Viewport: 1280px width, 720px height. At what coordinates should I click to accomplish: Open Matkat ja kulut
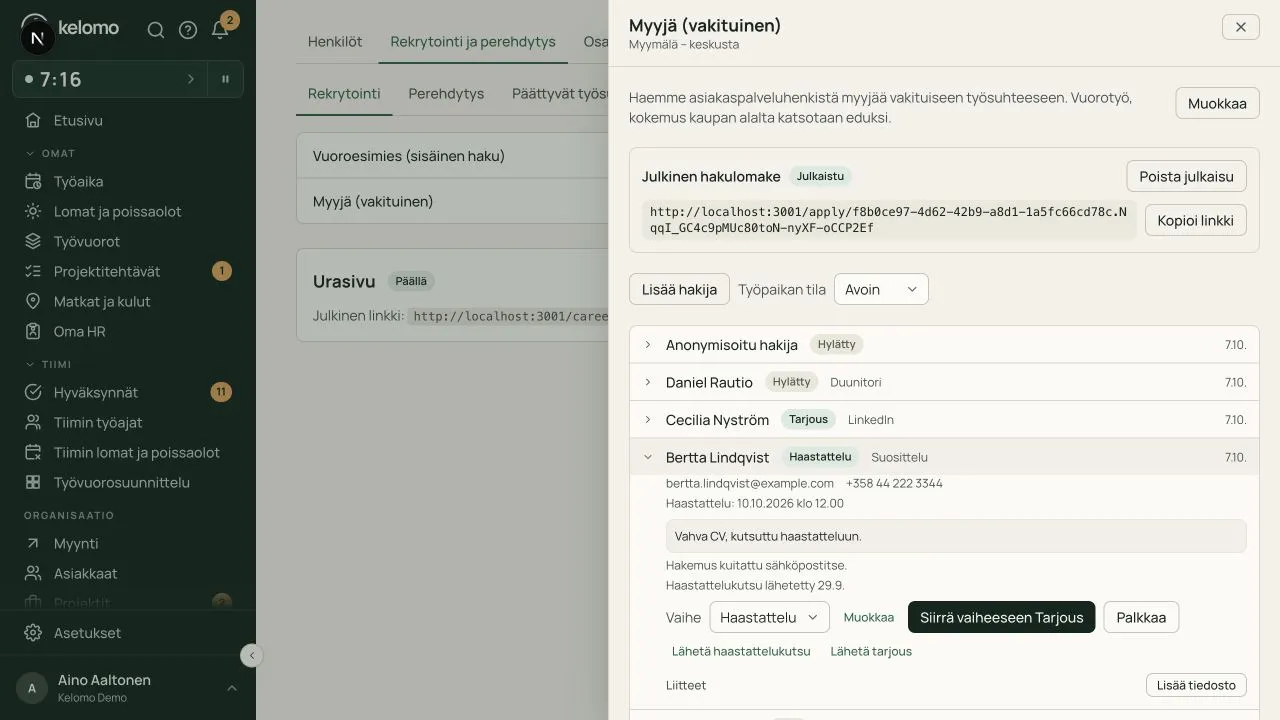128,301
